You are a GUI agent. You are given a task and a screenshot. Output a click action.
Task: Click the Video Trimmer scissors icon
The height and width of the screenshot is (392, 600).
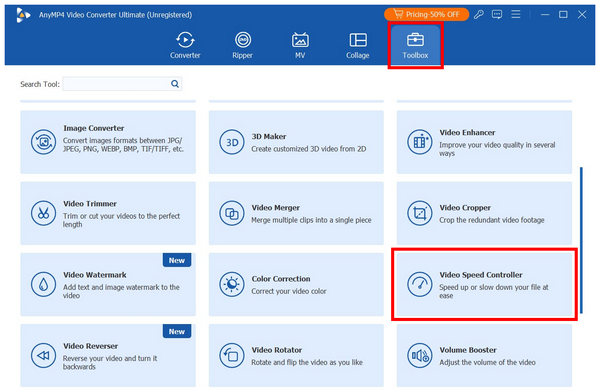43,213
